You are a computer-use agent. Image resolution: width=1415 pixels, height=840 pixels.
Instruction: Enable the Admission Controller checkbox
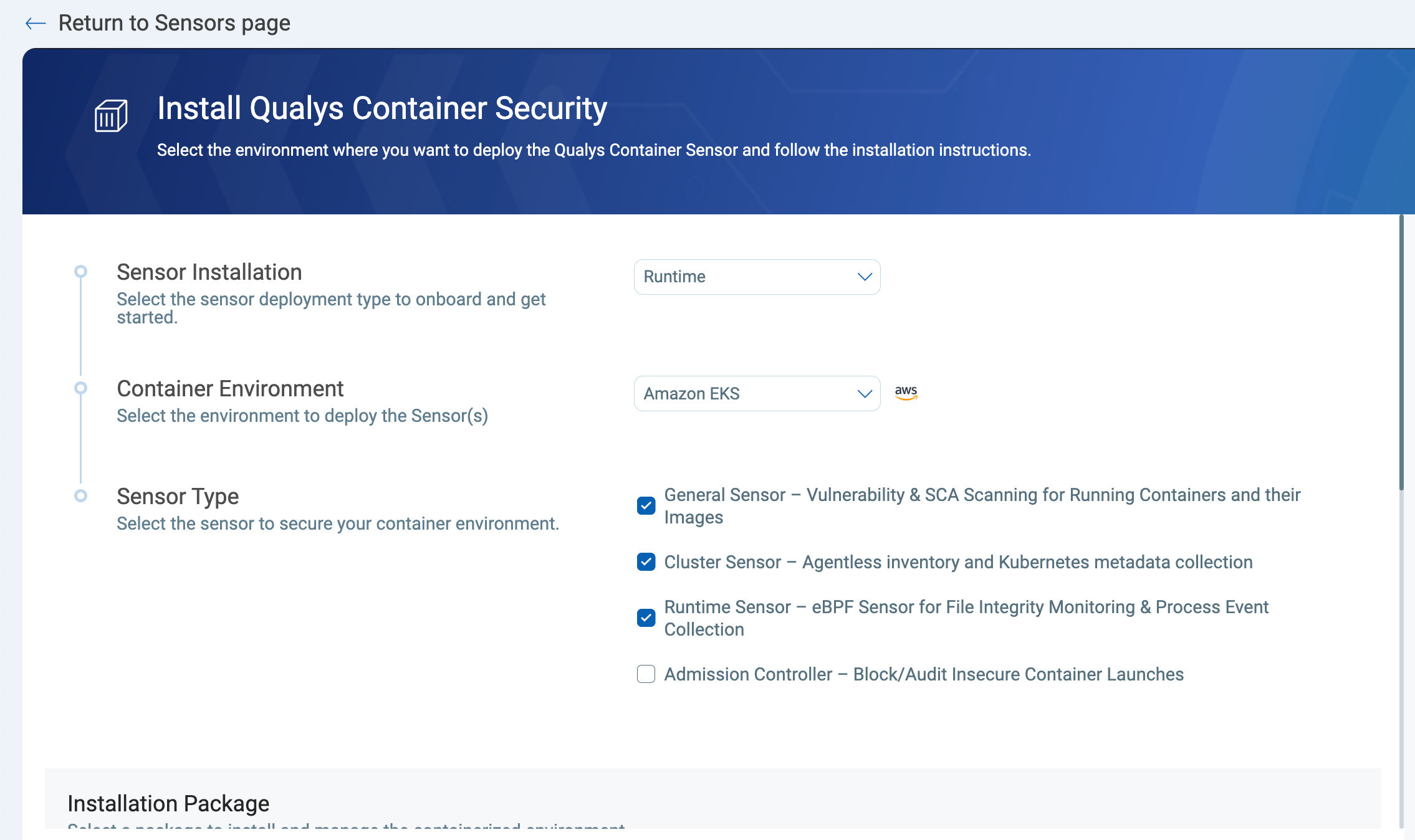646,674
